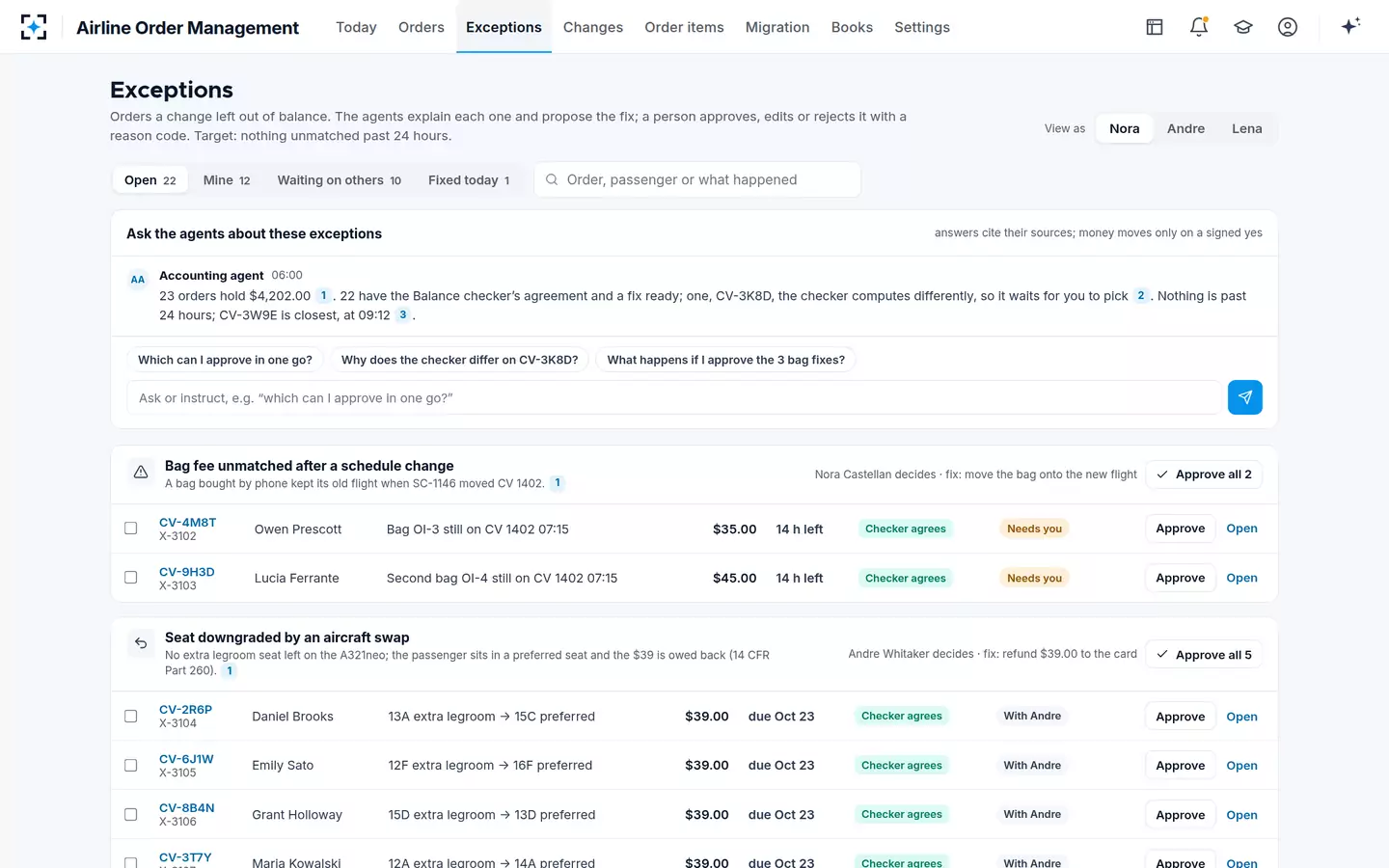Open citation 1 after "Part 260)"

(x=230, y=670)
